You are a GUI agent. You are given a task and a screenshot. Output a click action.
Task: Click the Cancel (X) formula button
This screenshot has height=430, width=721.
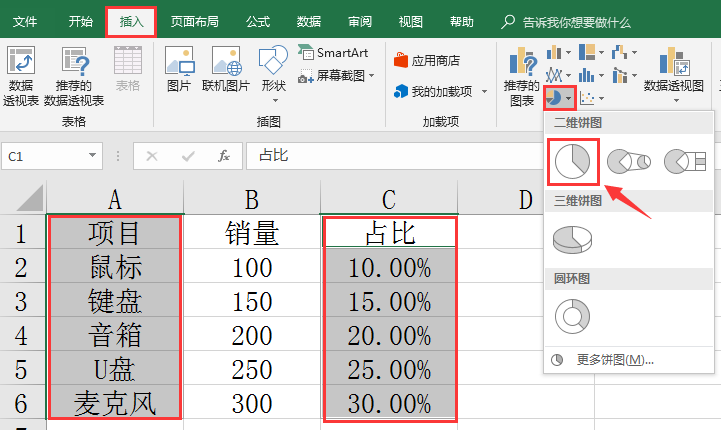[152, 156]
